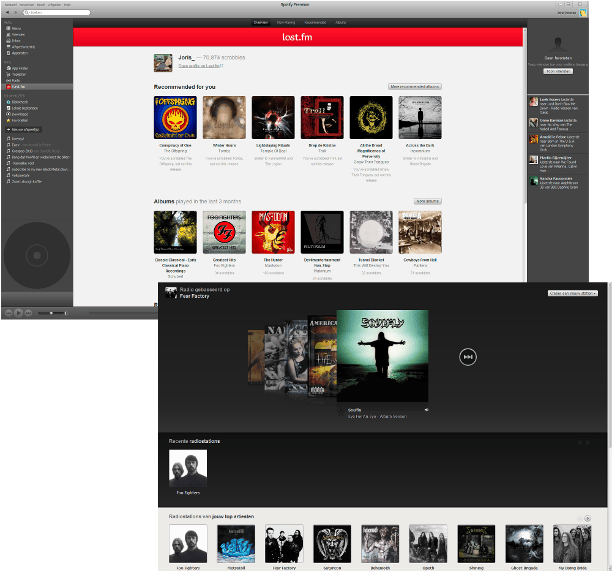Image resolution: width=612 pixels, height=574 pixels.
Task: Switch to the Recommended tab
Action: [x=315, y=23]
